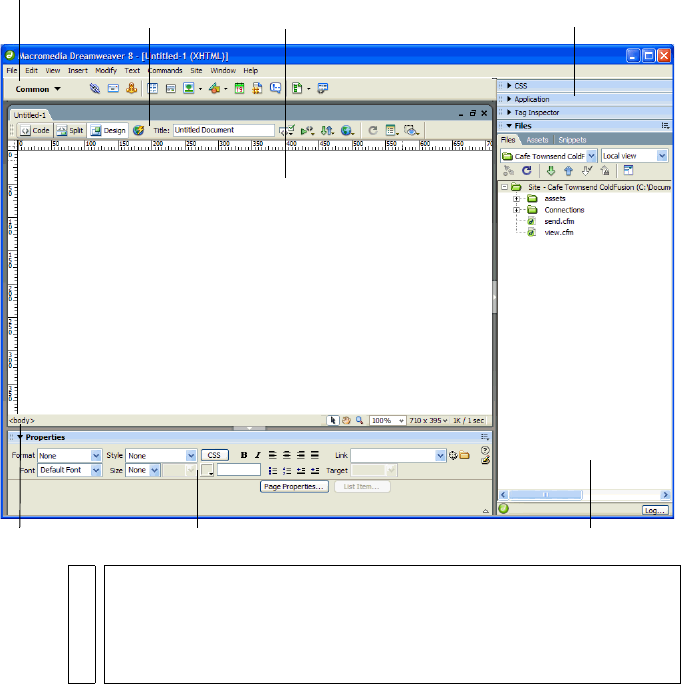Click Preview in Browser globe icon
Screen dimensions: 681x684
tap(347, 130)
